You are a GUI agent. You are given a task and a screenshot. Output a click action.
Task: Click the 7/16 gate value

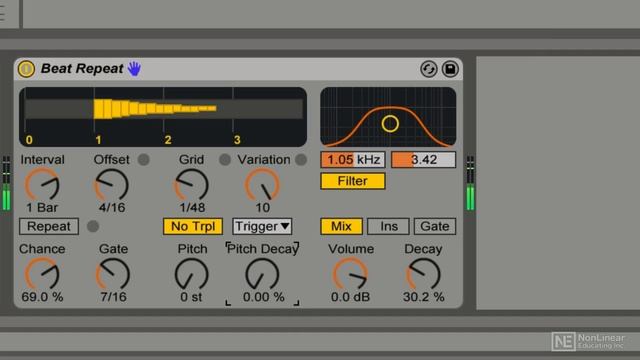point(113,297)
